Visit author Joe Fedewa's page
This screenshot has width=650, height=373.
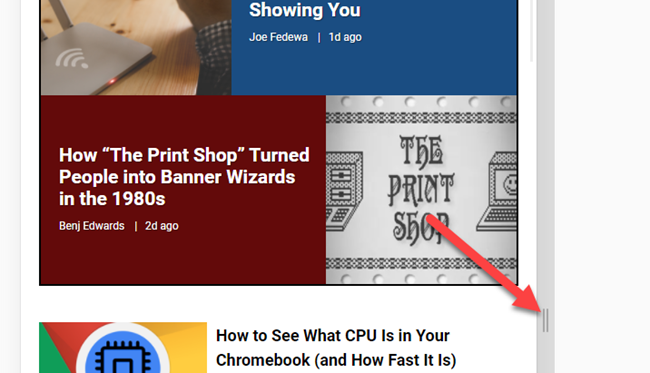pyautogui.click(x=278, y=37)
